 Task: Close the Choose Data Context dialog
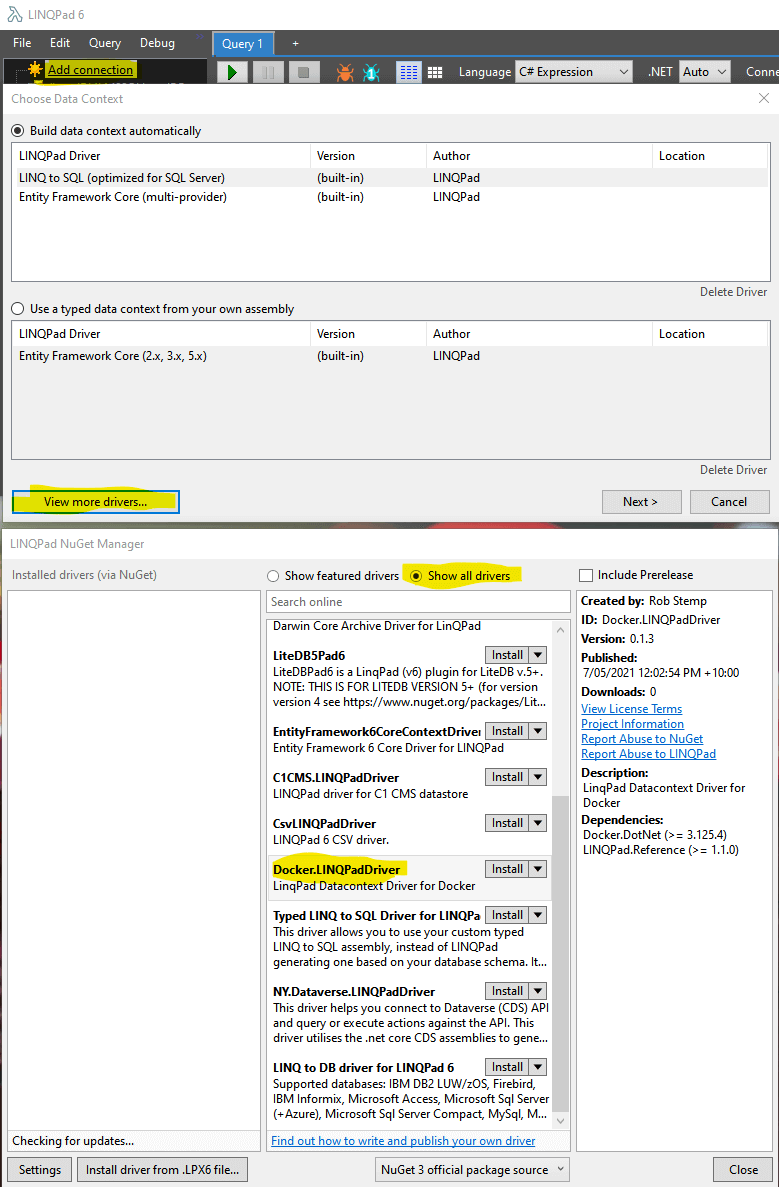[764, 98]
